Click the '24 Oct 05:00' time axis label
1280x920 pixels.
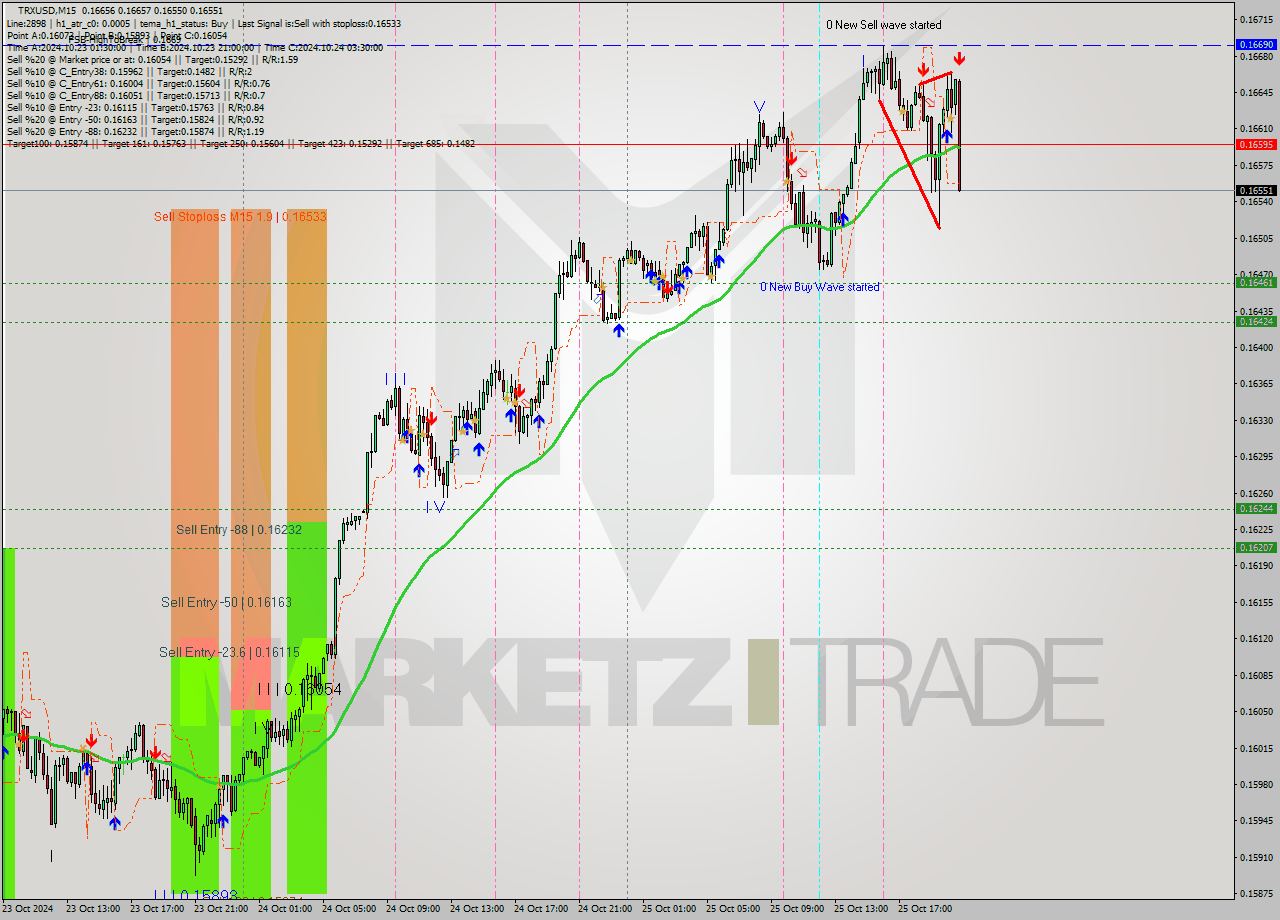pyautogui.click(x=349, y=909)
